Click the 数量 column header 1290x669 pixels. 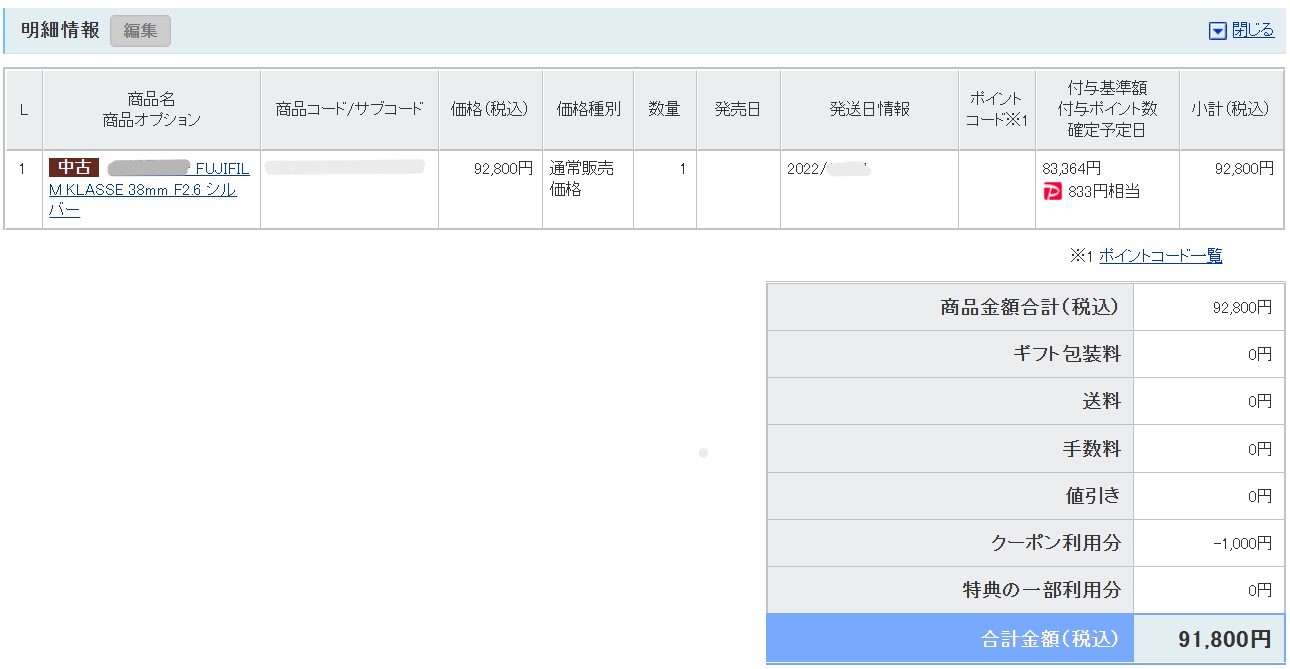tap(665, 109)
